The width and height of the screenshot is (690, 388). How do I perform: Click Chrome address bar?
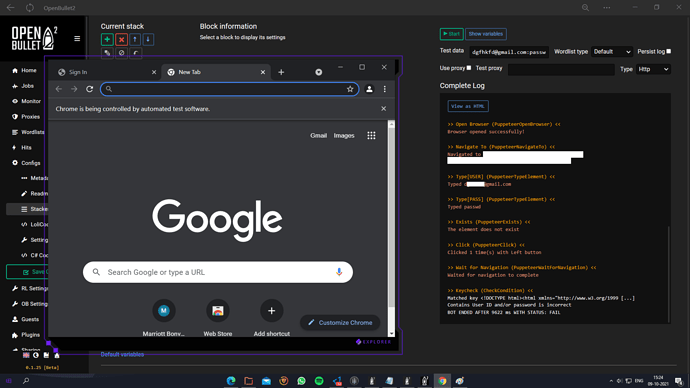(x=229, y=89)
